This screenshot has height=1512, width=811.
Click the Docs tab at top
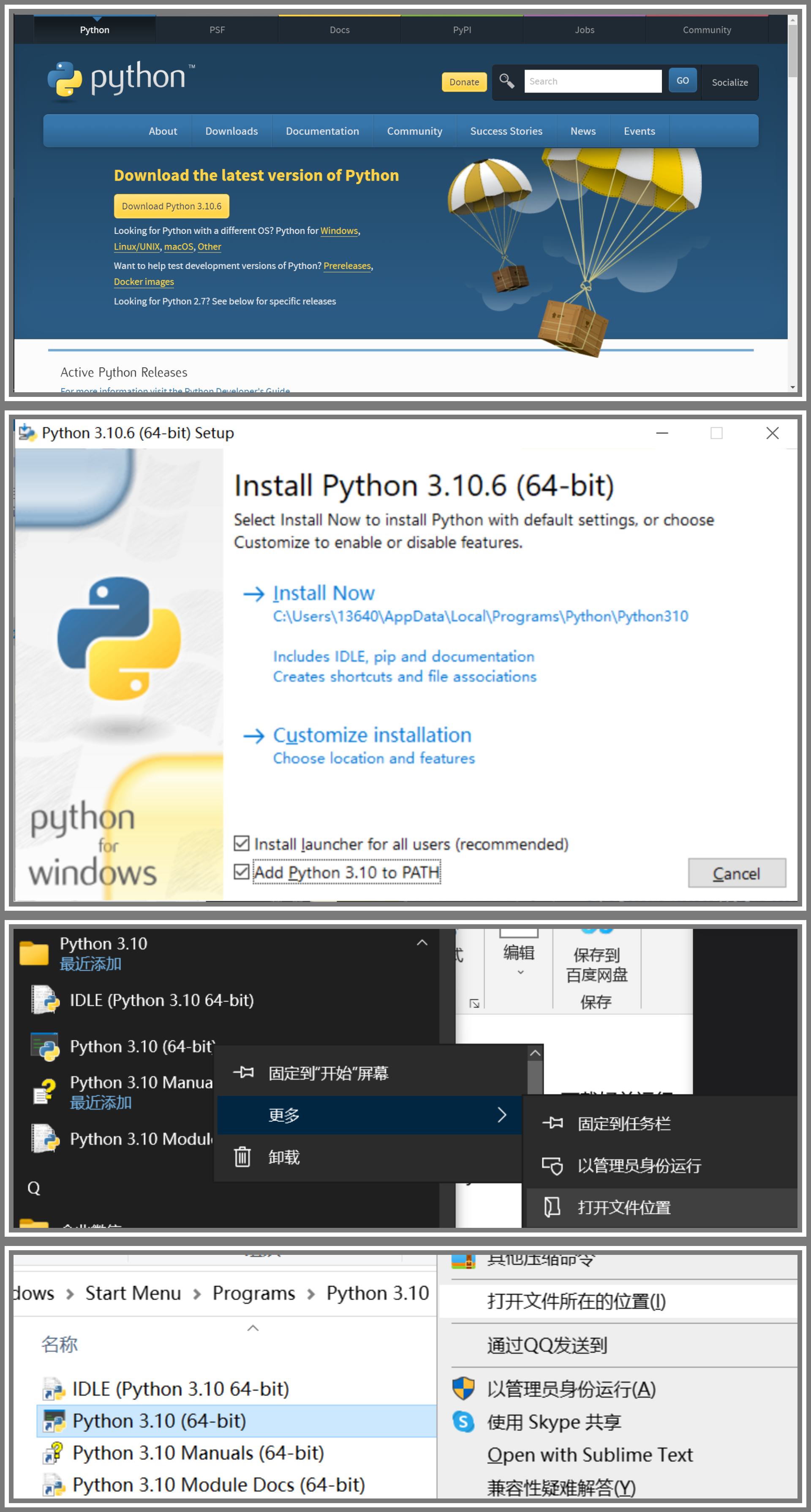[x=340, y=30]
